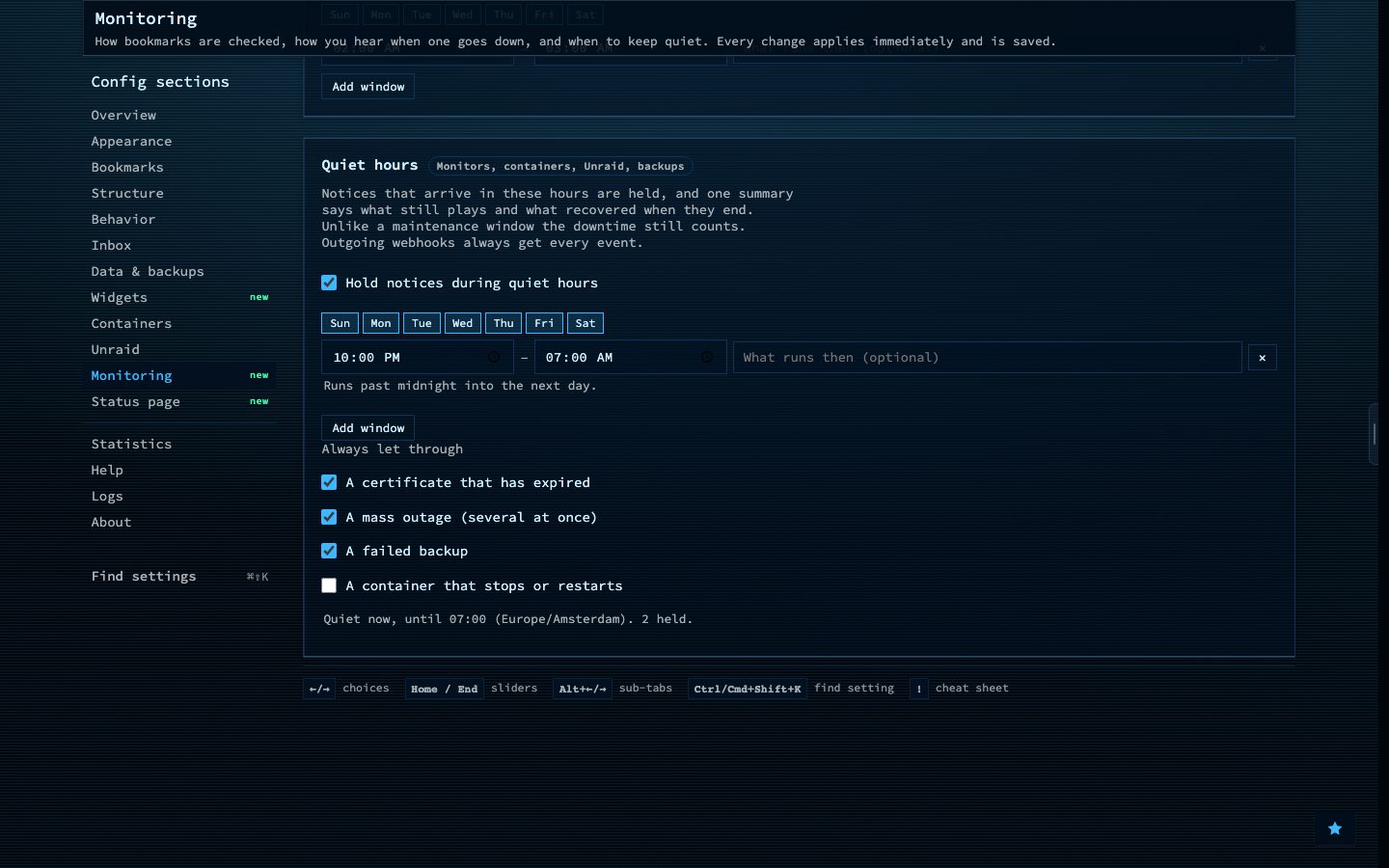Toggle Fri in quiet hours days
Screen dimensions: 1389x868
tap(544, 323)
